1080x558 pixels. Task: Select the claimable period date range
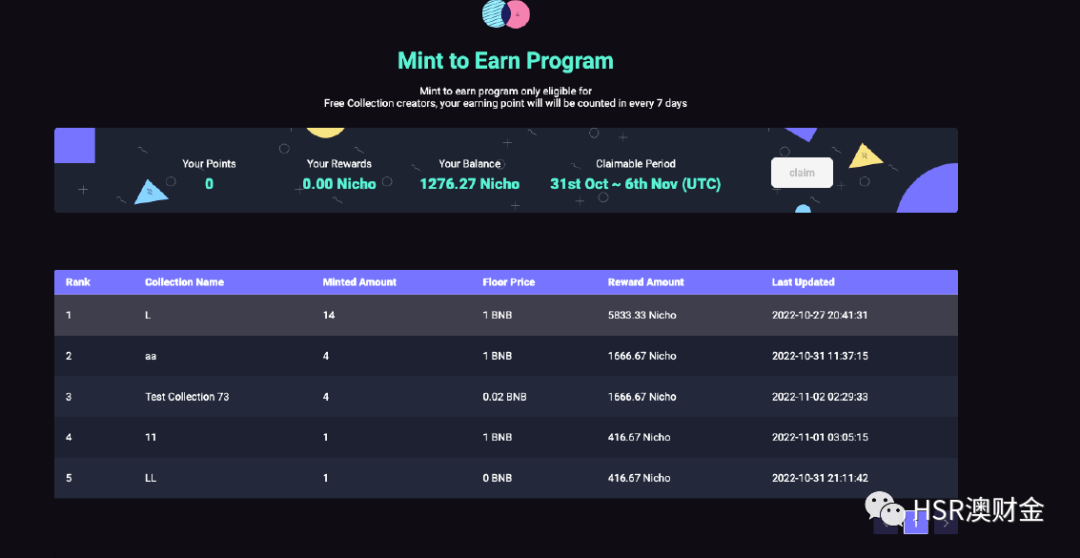pyautogui.click(x=635, y=184)
